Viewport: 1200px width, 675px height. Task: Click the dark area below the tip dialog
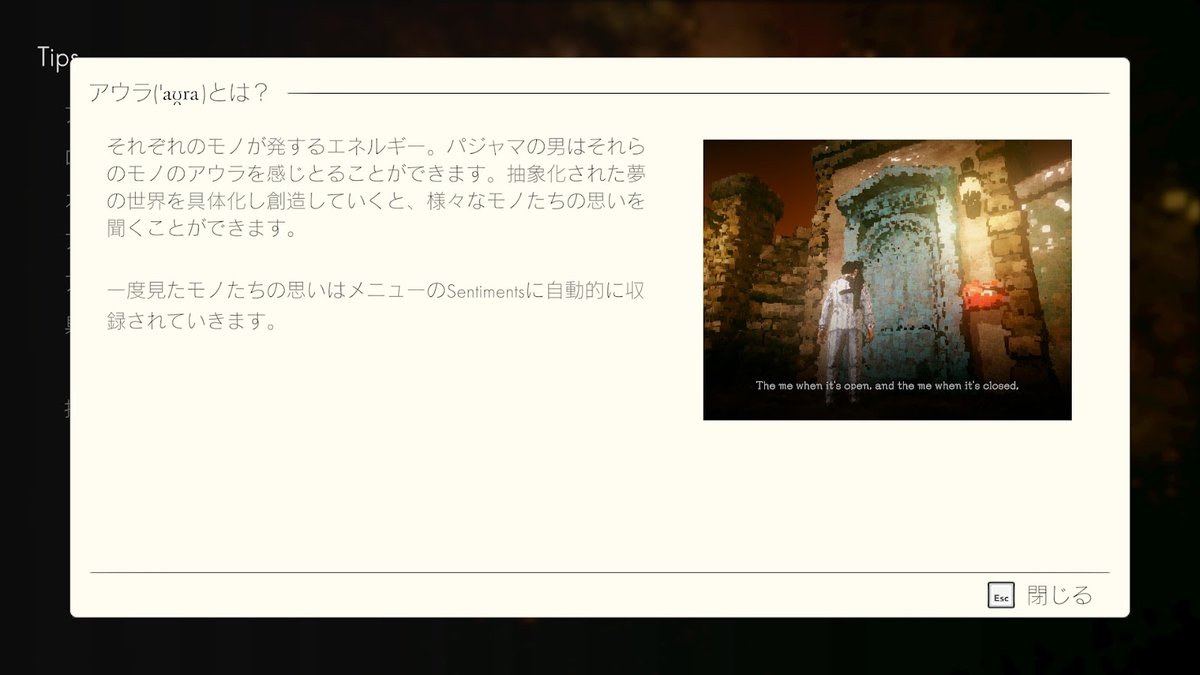(x=600, y=647)
